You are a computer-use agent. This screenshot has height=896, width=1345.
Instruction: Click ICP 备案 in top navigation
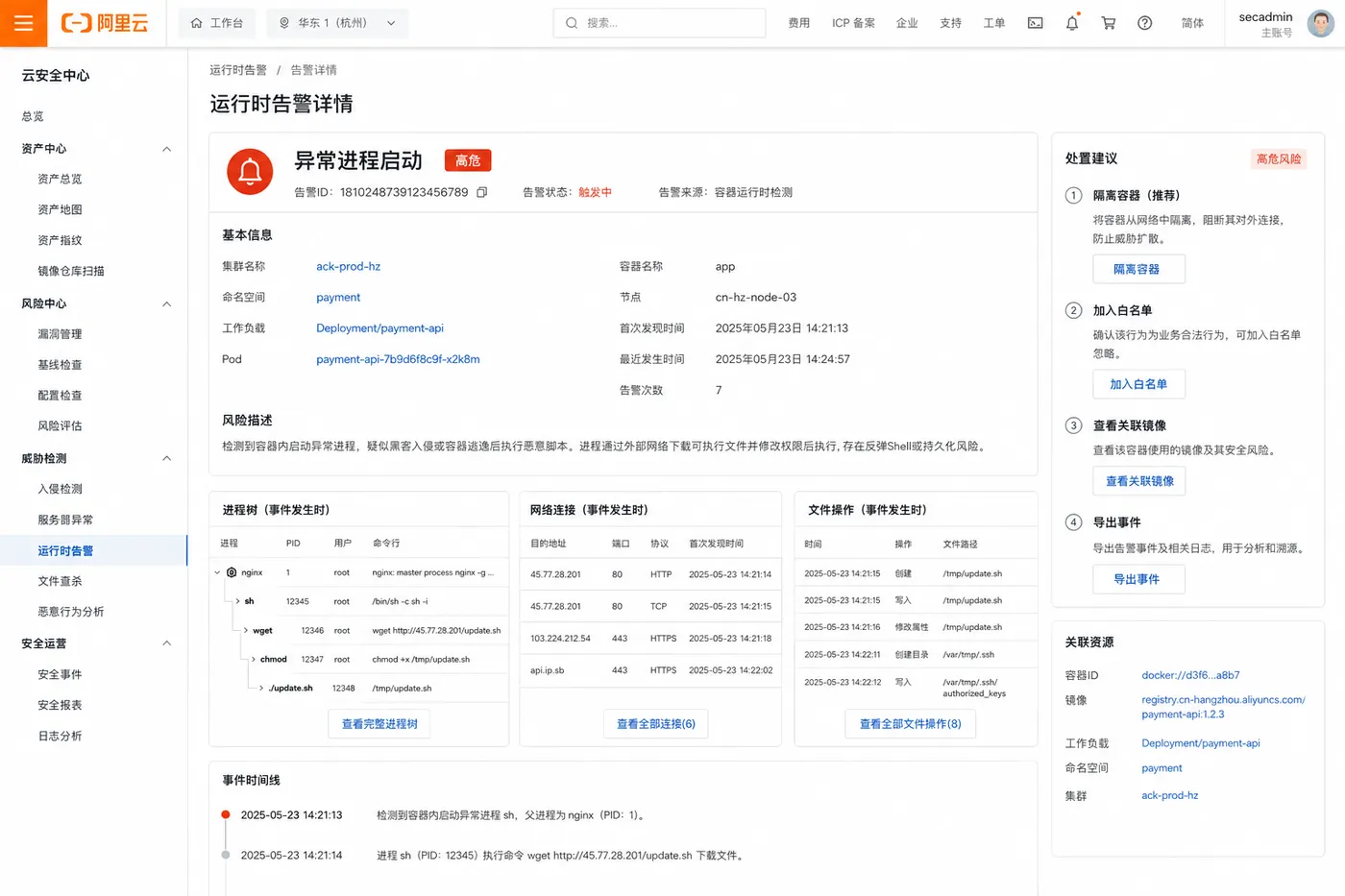pyautogui.click(x=853, y=23)
